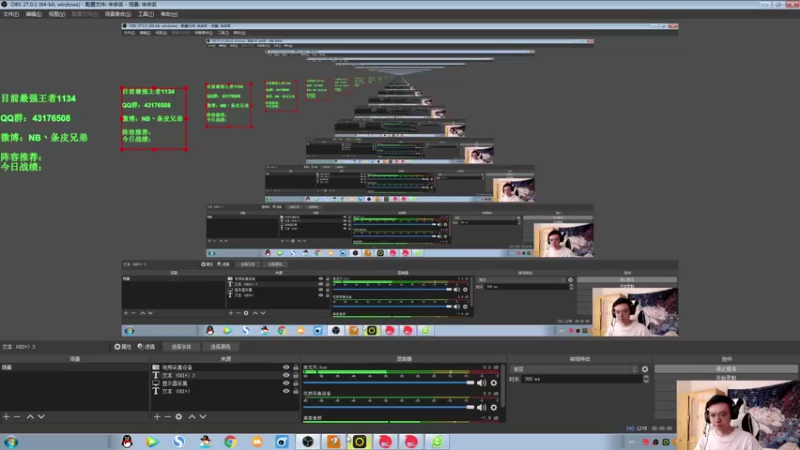Adjust the 麦克风/Aux volume slider

pyautogui.click(x=389, y=383)
